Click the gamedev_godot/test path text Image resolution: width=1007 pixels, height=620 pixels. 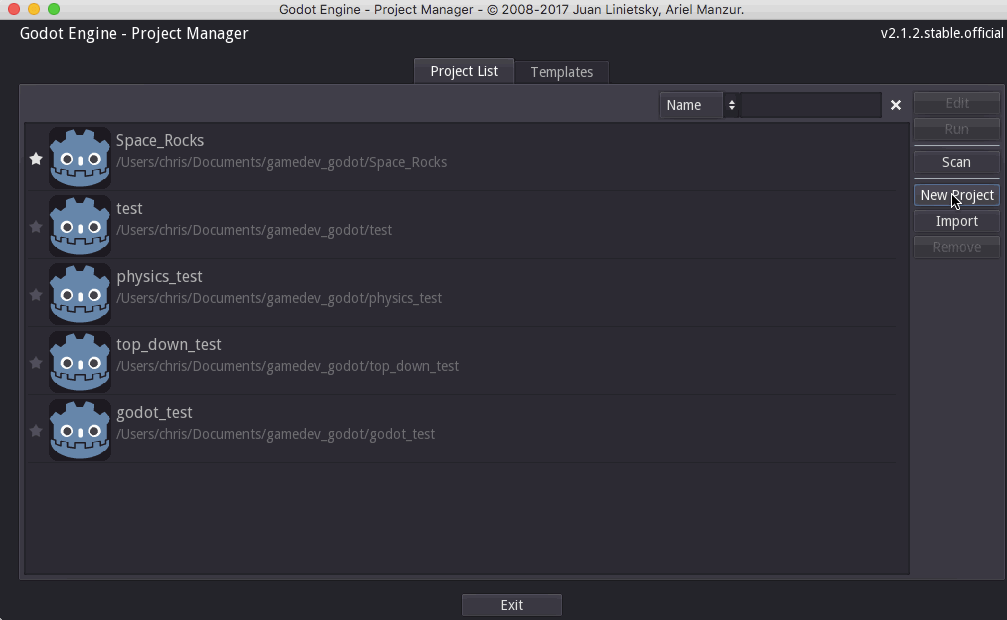click(x=254, y=230)
